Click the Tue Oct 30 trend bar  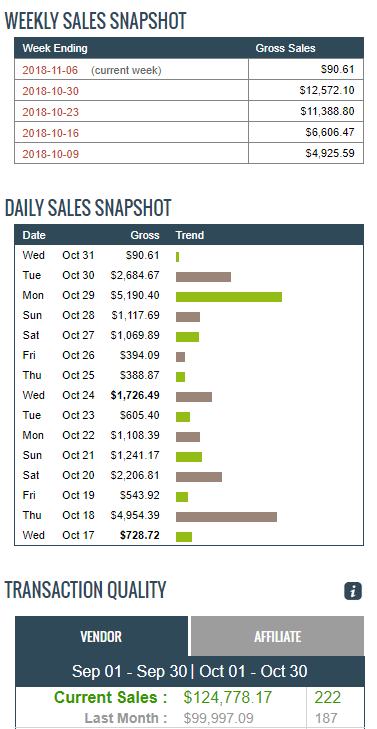[203, 277]
